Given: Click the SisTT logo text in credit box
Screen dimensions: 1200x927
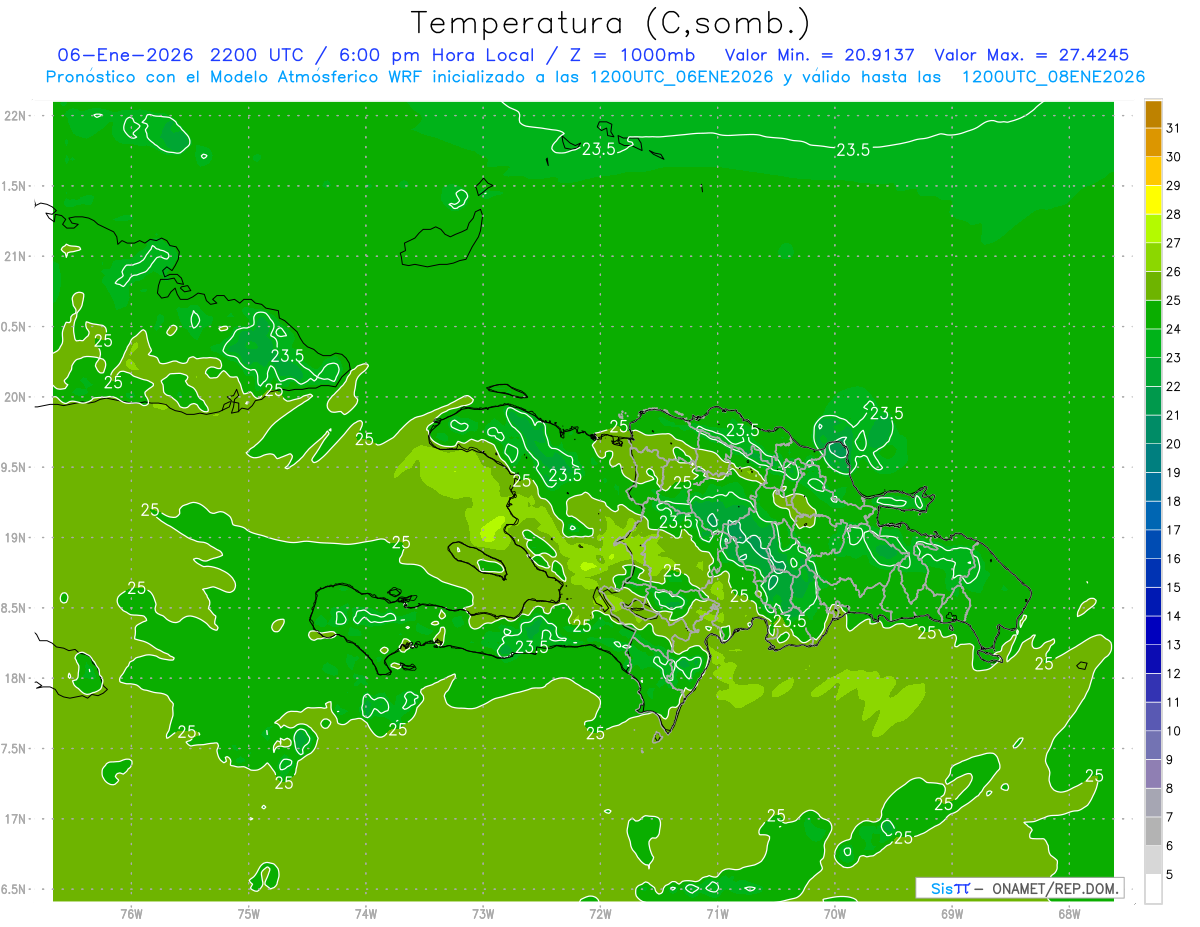Looking at the screenshot, I should (949, 888).
